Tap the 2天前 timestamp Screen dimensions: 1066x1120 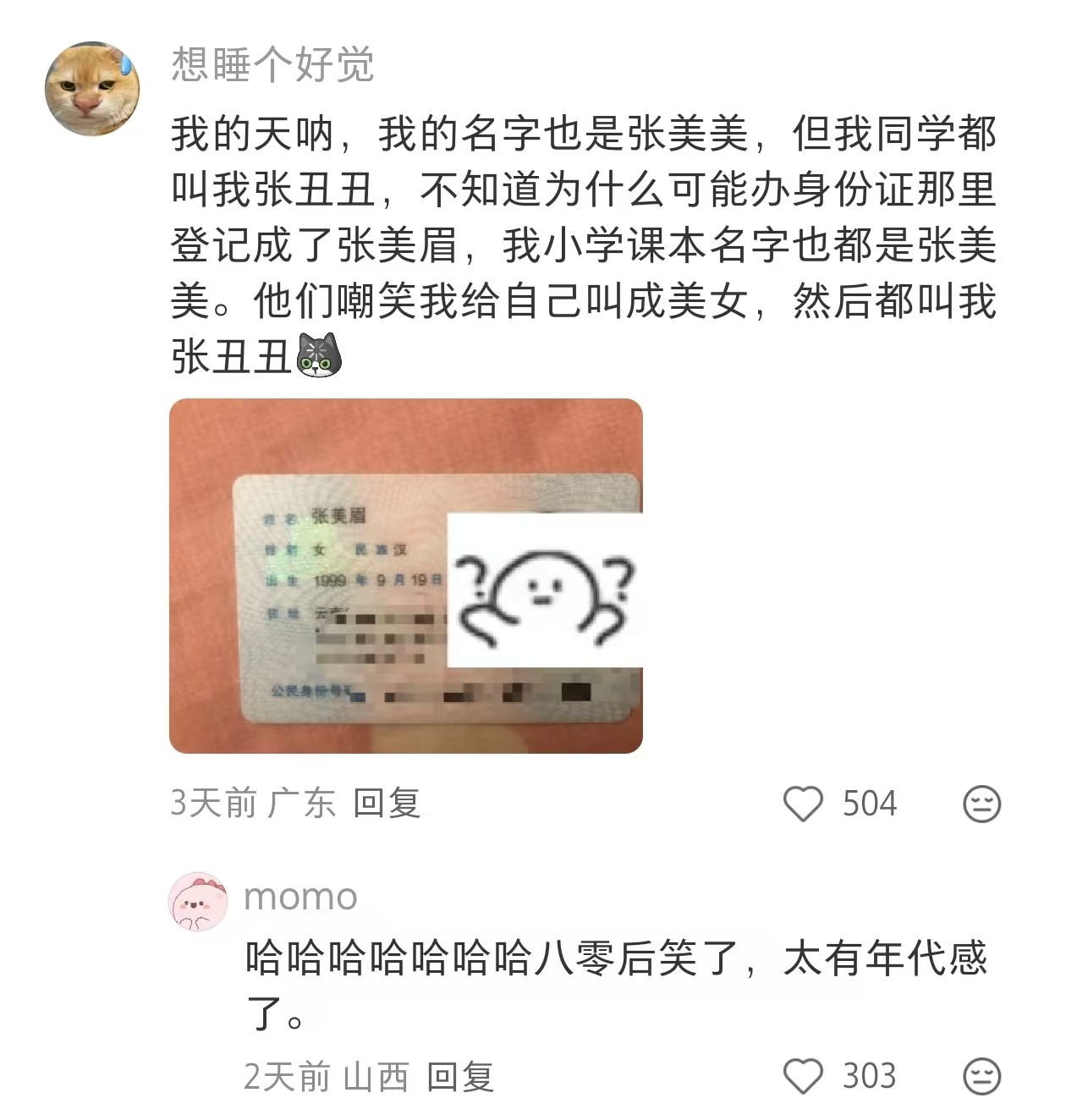click(x=287, y=1077)
